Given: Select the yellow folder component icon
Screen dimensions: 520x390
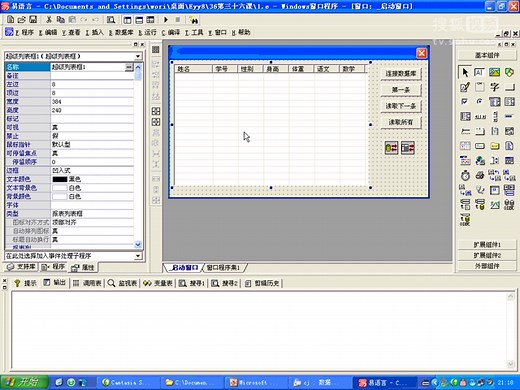Looking at the screenshot, I should pyautogui.click(x=495, y=146).
